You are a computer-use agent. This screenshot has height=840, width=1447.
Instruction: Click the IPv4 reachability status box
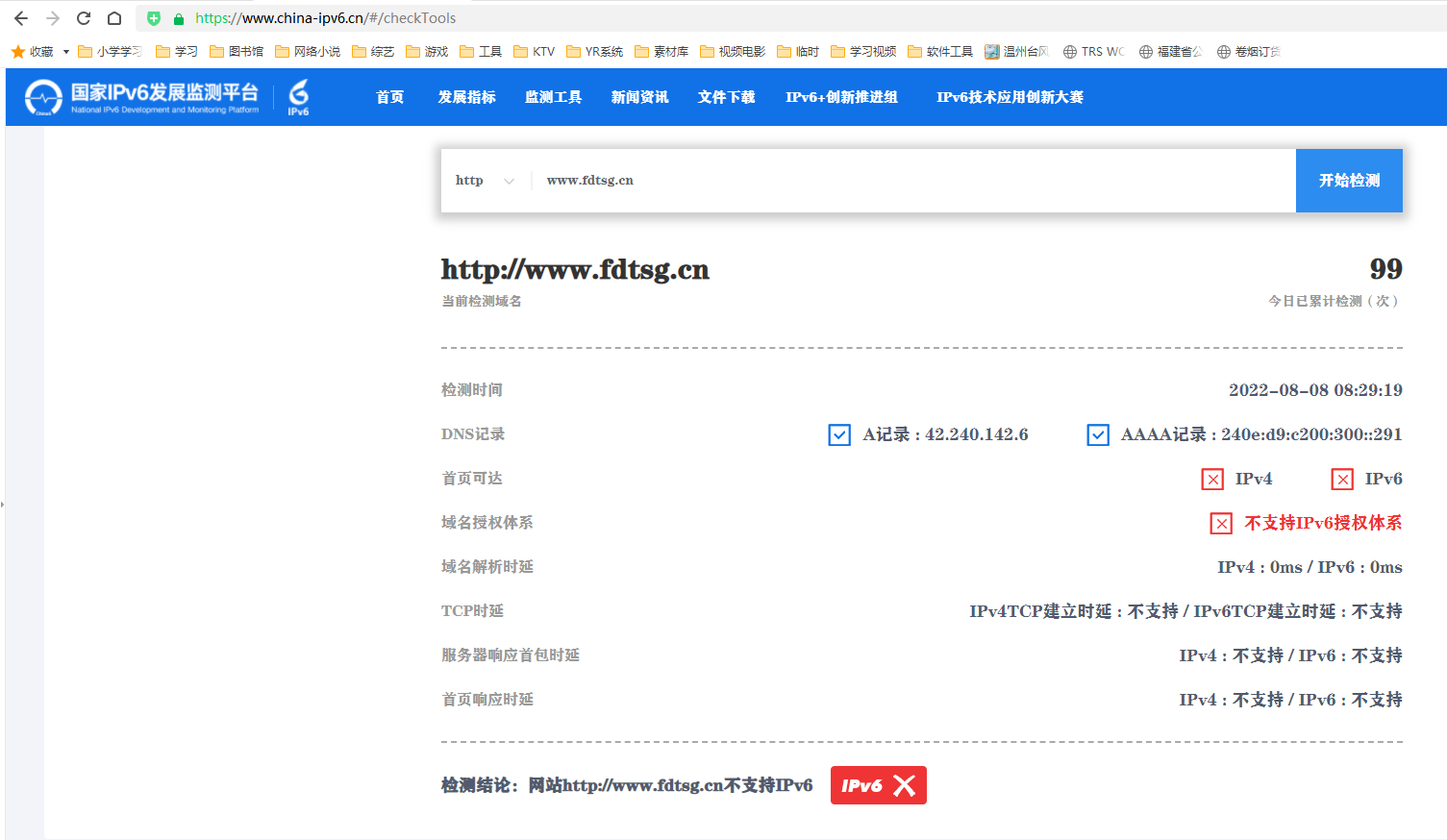1212,480
